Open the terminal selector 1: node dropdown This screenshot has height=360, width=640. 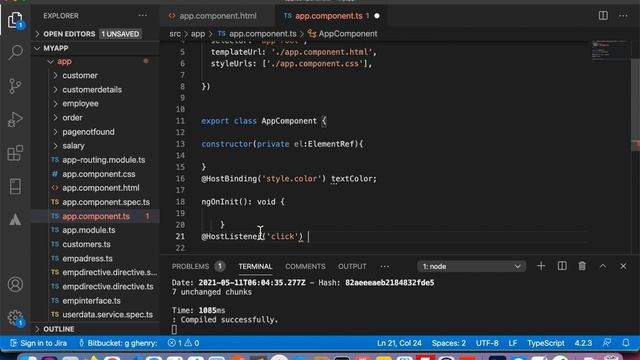pyautogui.click(x=471, y=267)
